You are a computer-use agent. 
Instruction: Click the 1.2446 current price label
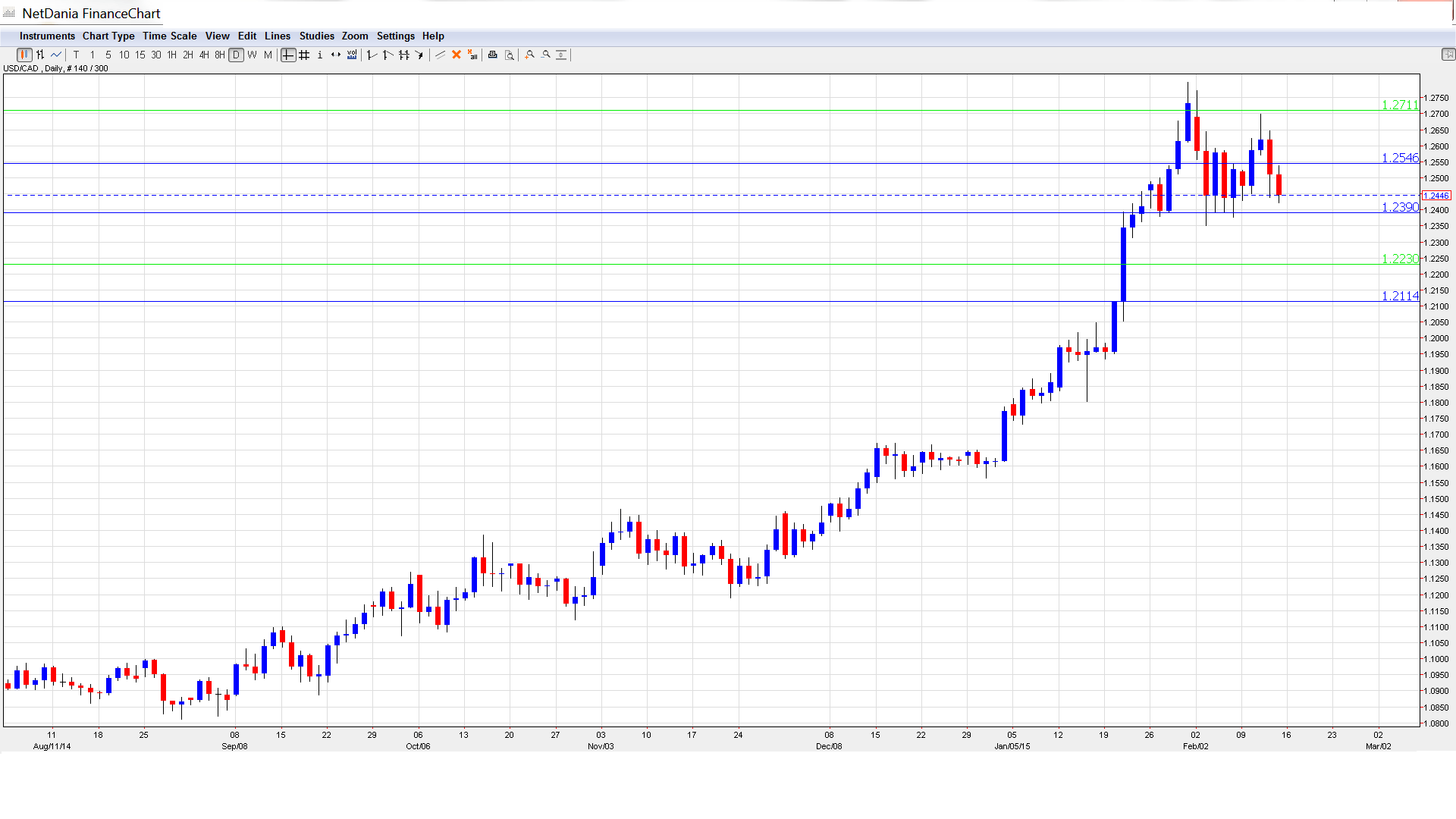click(1436, 196)
